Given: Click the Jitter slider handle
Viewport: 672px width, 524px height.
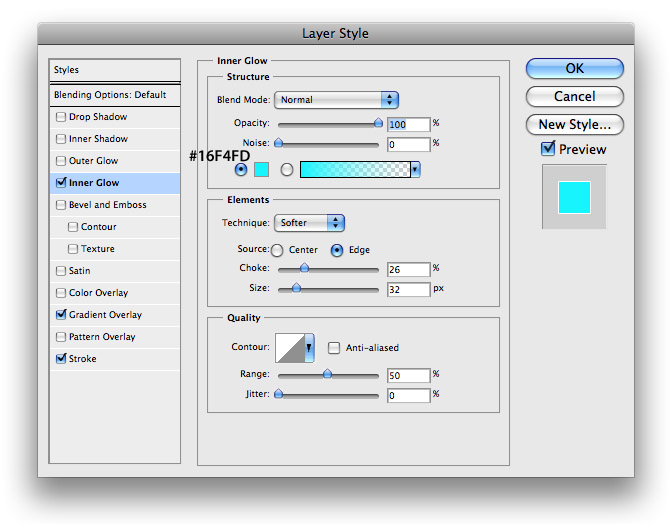Looking at the screenshot, I should point(279,394).
